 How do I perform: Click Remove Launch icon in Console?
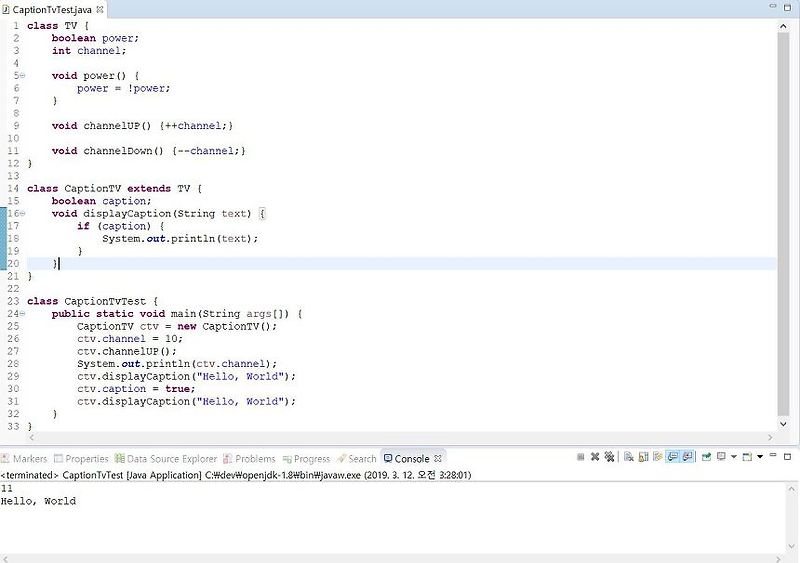[x=595, y=456]
